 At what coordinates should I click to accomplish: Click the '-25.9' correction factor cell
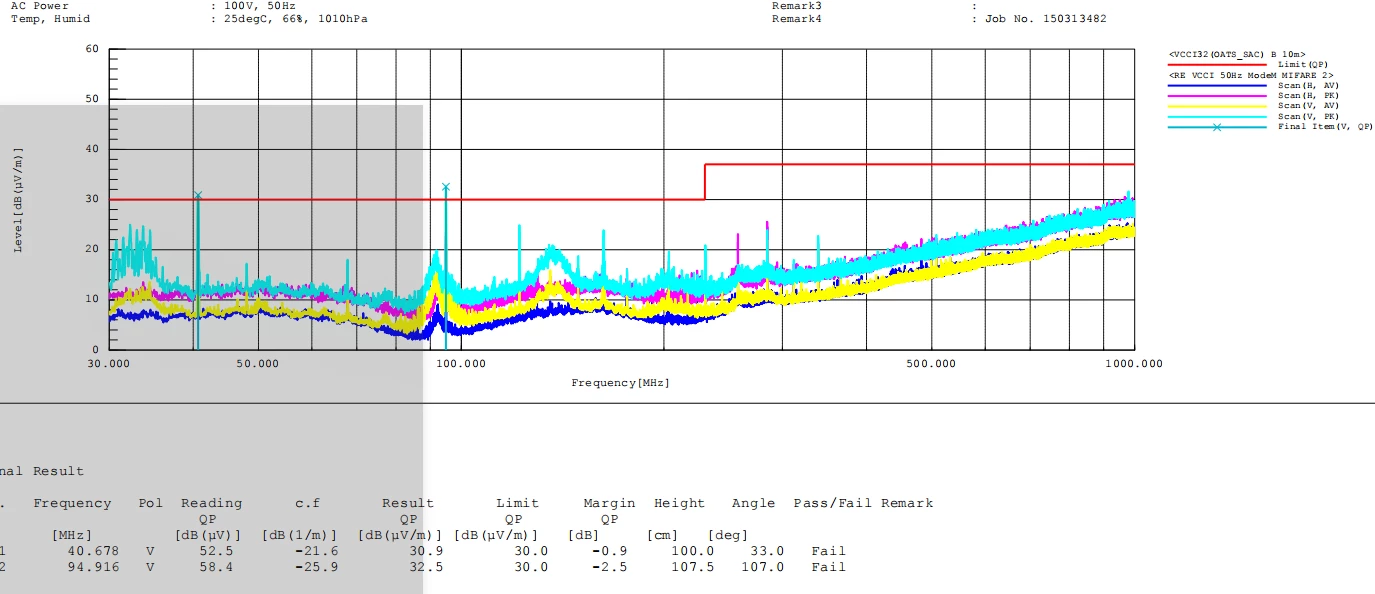[317, 567]
